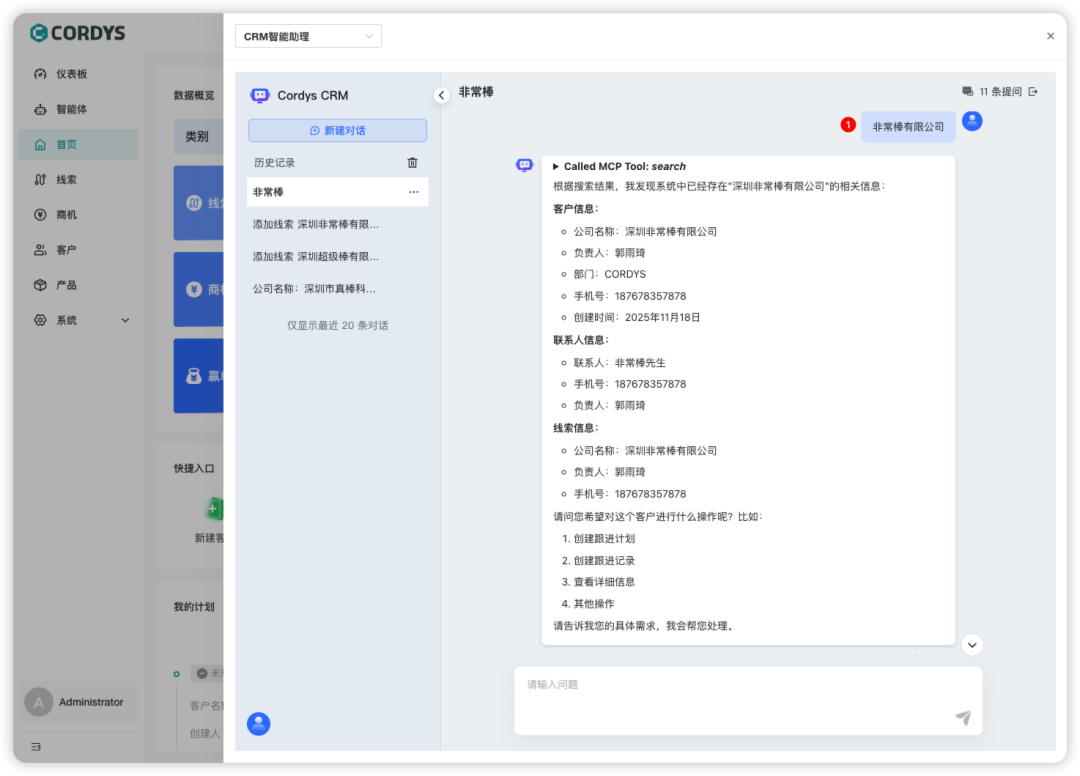Open the CRM智能助理 dropdown
The width and height of the screenshot is (1080, 776).
308,35
